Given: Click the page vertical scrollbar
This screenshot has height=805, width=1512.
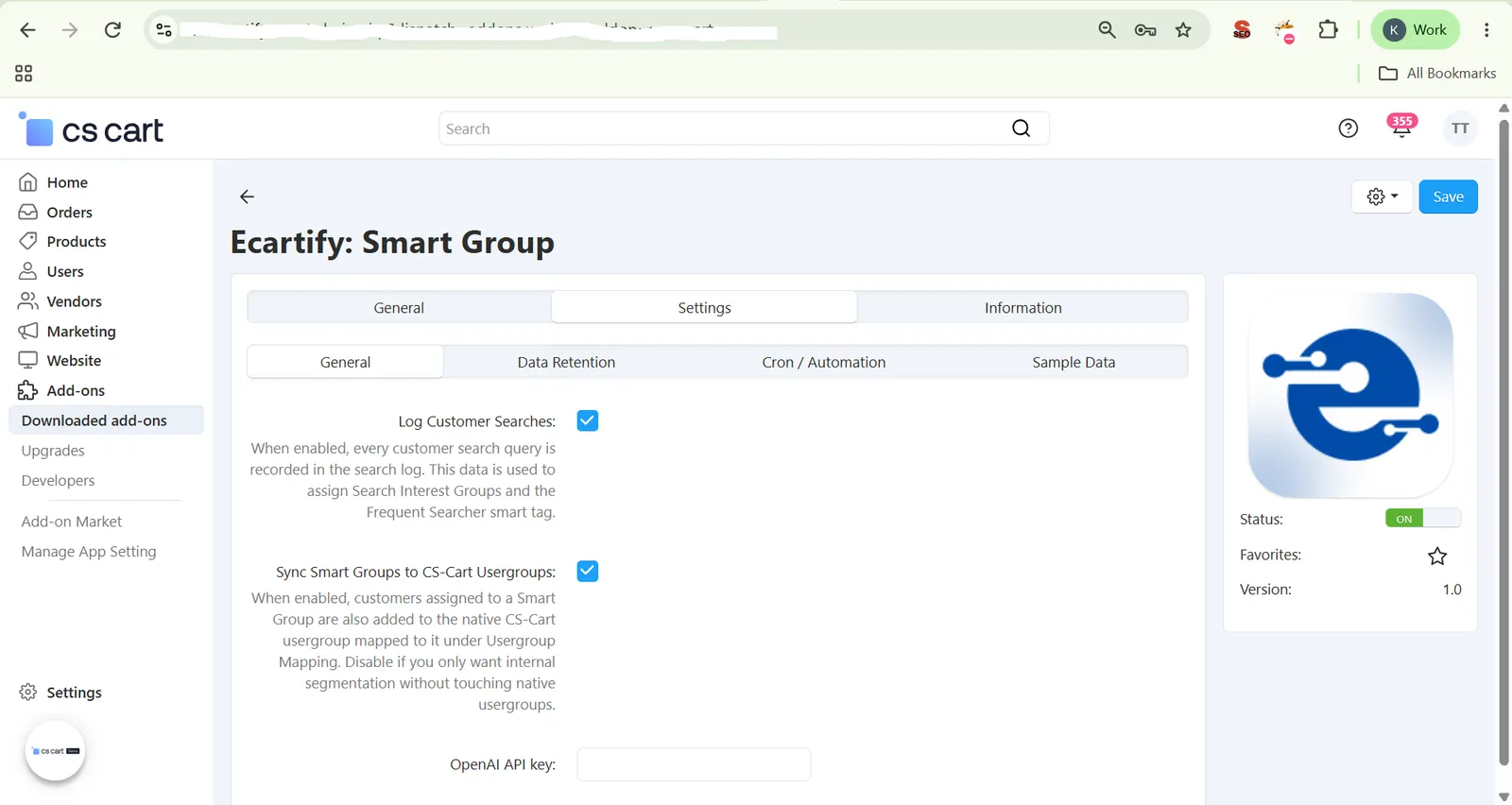Looking at the screenshot, I should (1503, 444).
